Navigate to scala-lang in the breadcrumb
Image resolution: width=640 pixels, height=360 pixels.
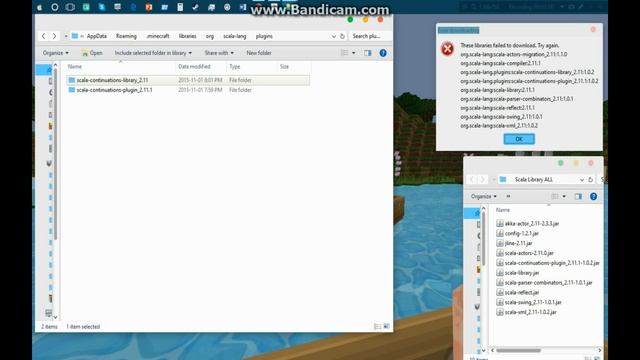pyautogui.click(x=235, y=36)
